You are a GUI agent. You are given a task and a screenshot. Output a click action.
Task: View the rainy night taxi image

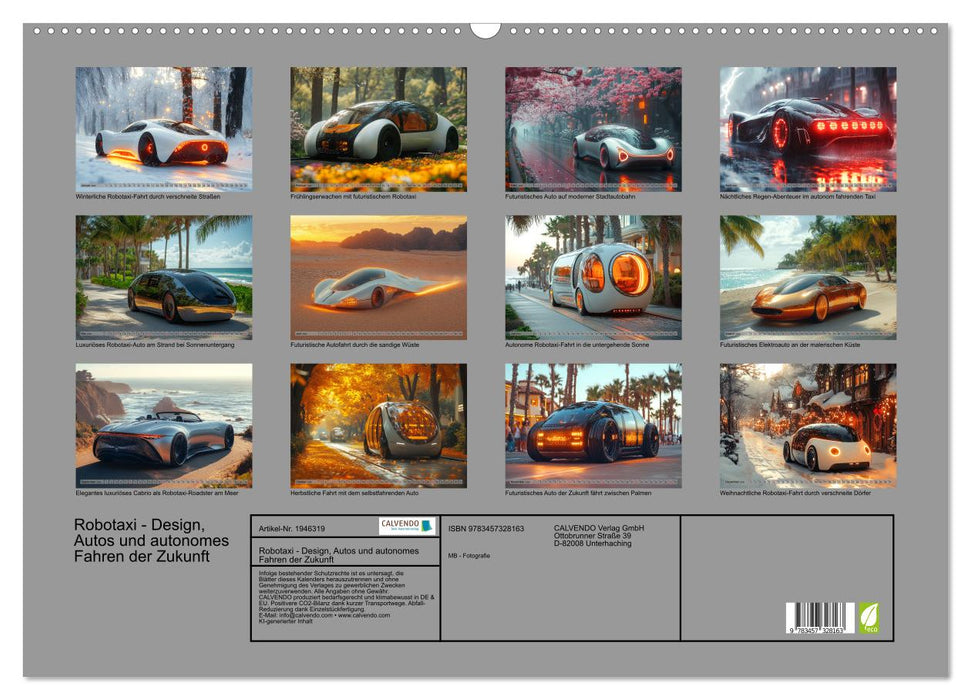click(804, 128)
